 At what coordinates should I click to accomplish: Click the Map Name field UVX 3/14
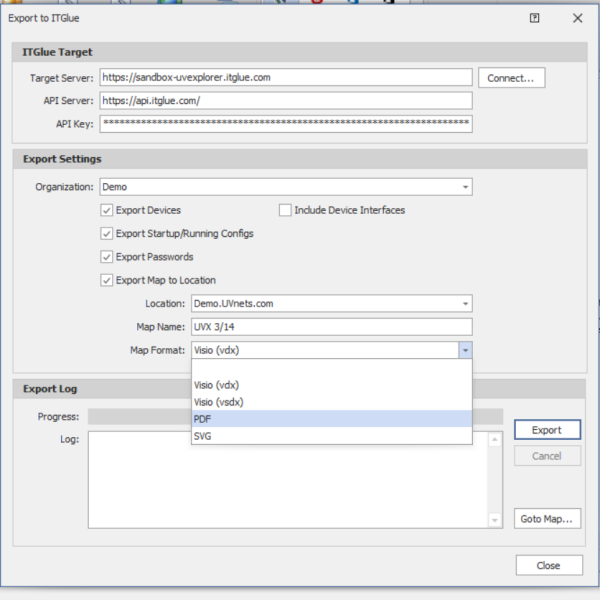pos(332,327)
